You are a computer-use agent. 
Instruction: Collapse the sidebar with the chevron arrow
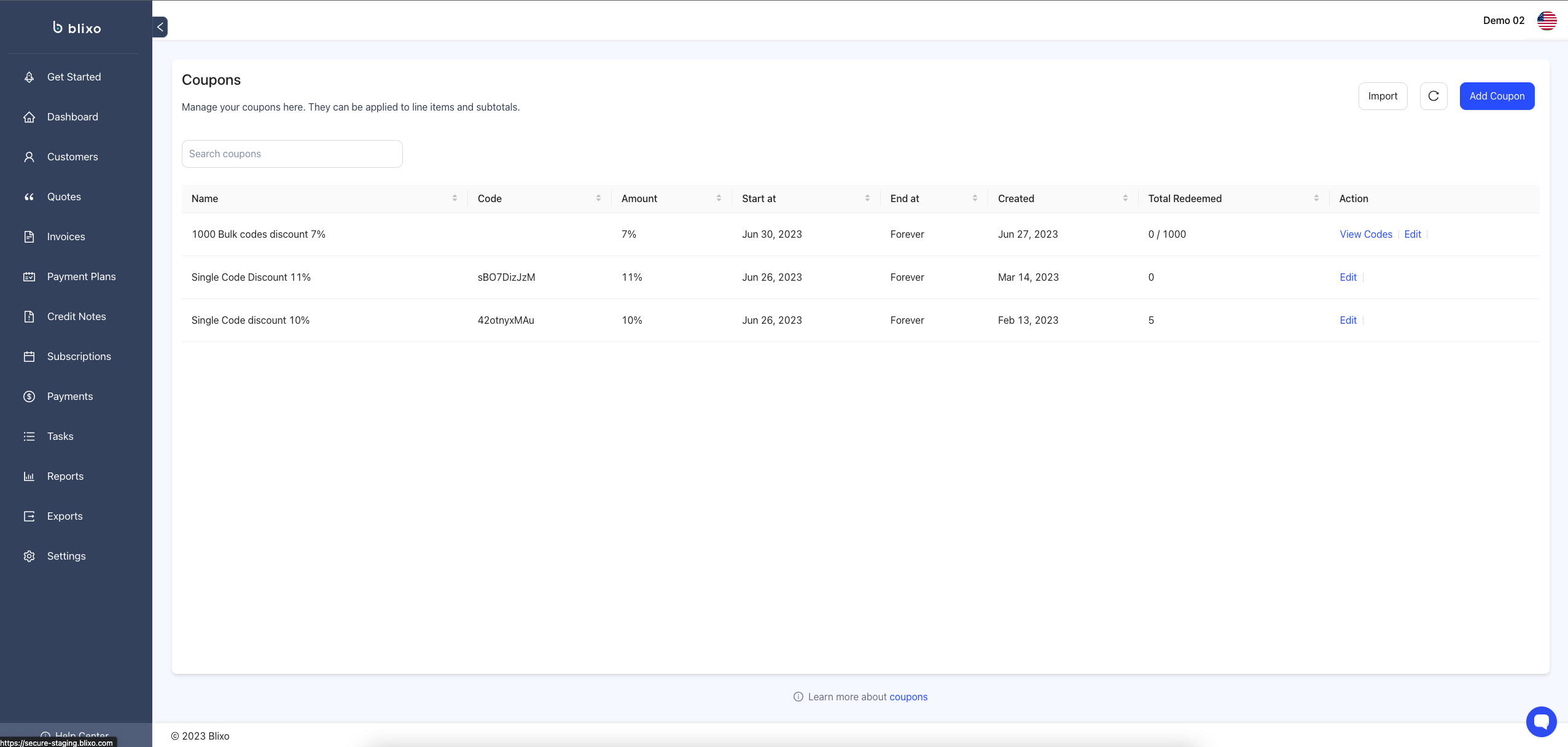click(160, 27)
